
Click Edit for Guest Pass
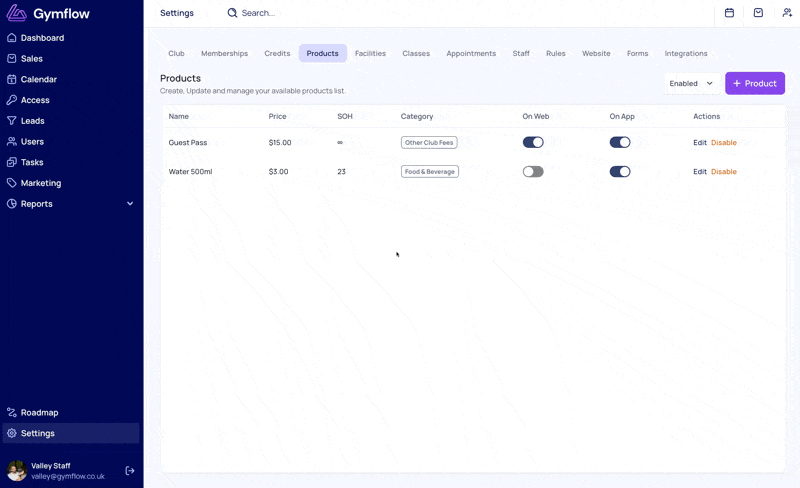click(x=700, y=143)
